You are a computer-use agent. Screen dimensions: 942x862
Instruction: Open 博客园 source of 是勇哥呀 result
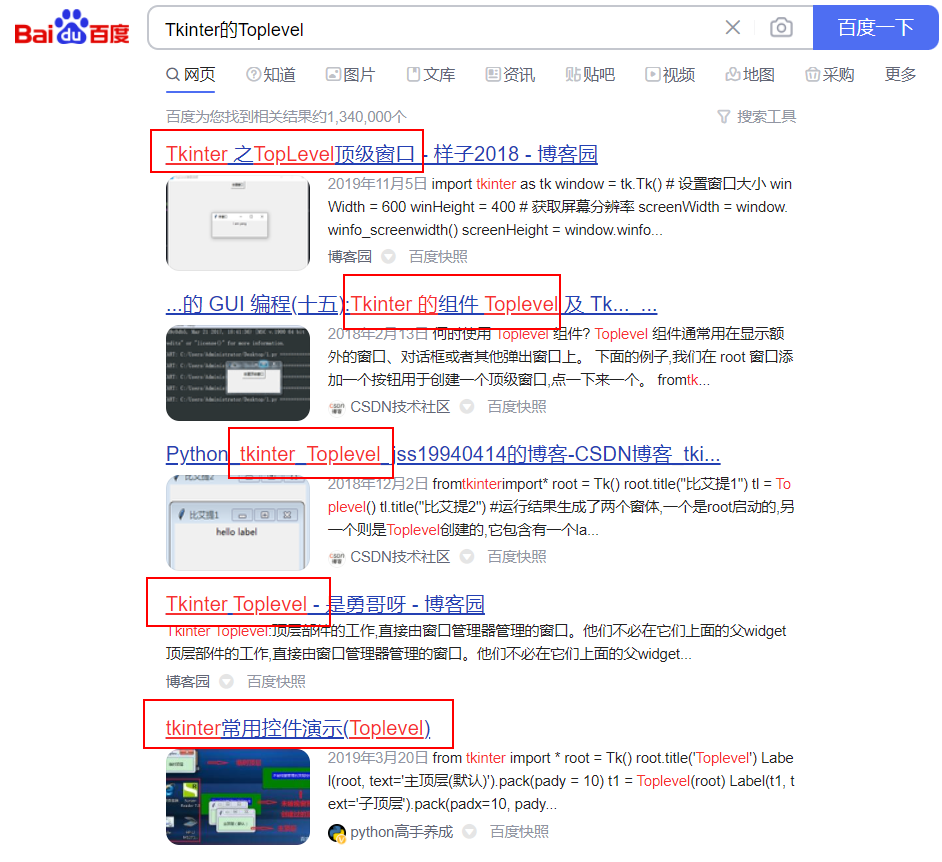tap(187, 682)
